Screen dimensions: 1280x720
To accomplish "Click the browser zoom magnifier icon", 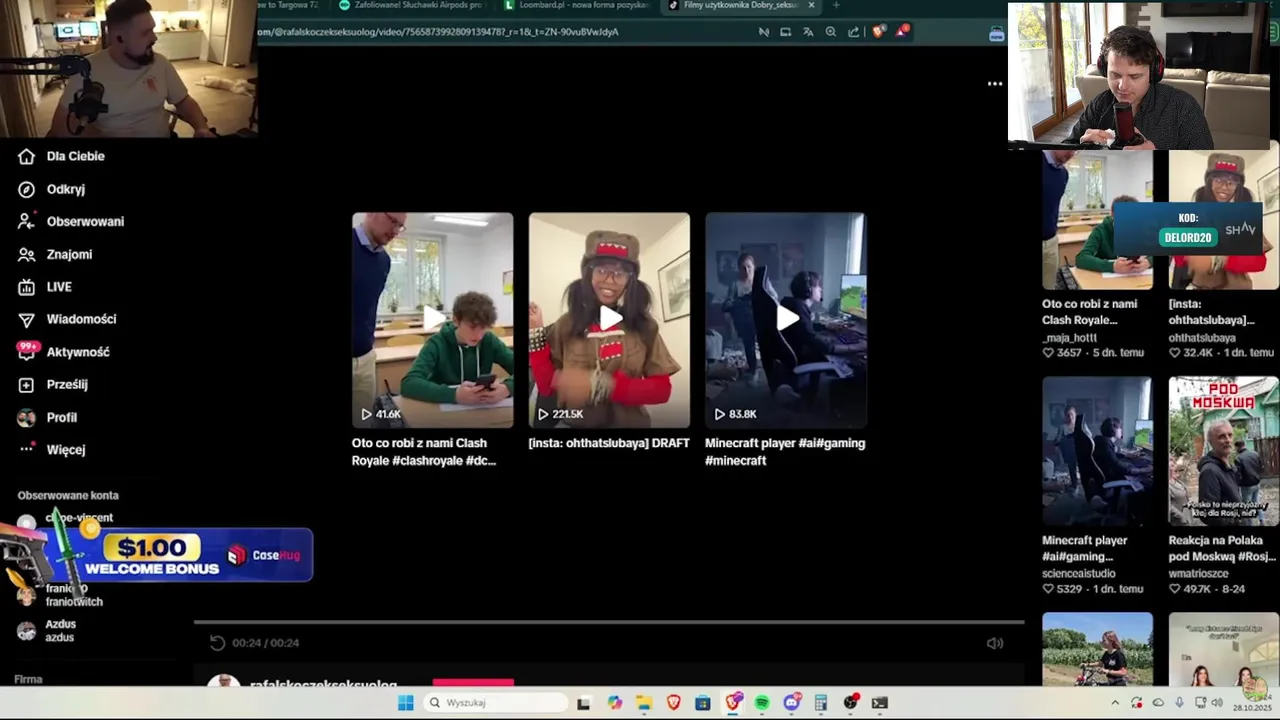I will [830, 32].
